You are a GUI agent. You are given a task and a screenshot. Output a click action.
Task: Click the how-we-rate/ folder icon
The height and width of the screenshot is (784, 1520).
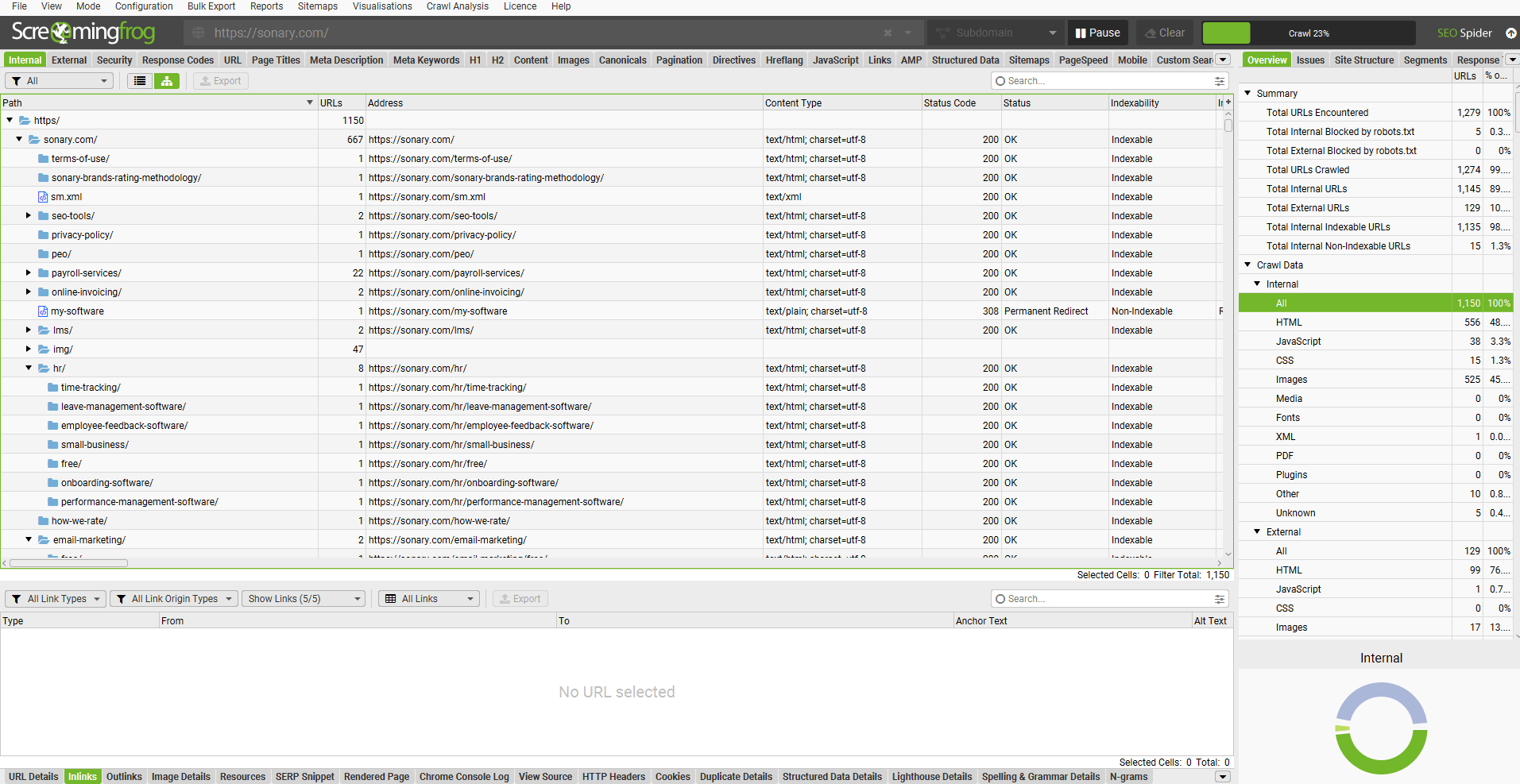pyautogui.click(x=44, y=521)
